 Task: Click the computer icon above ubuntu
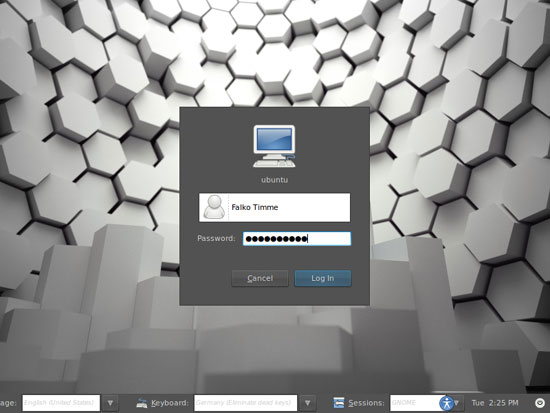pyautogui.click(x=274, y=146)
